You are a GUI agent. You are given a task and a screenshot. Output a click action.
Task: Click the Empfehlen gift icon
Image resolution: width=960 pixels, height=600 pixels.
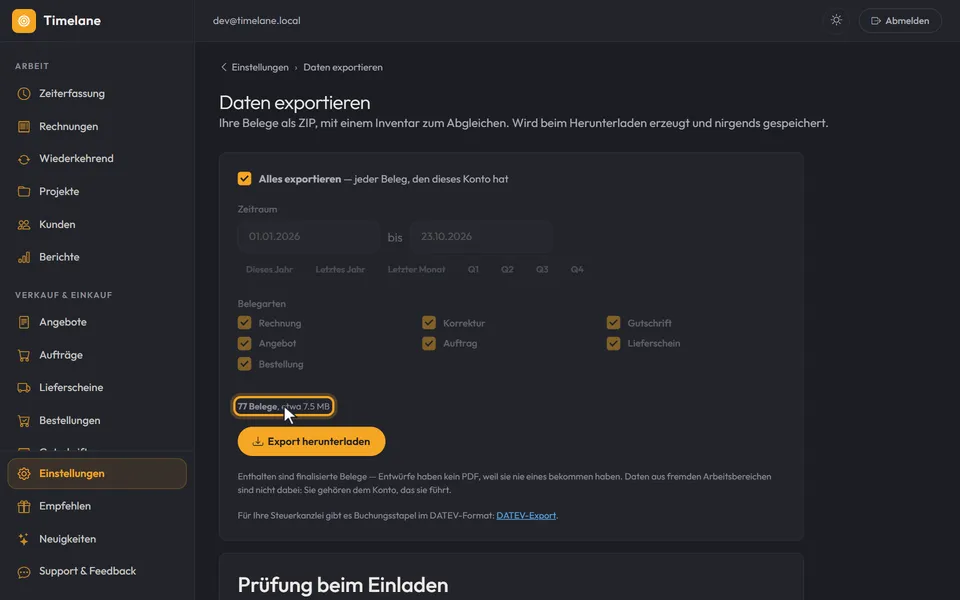click(24, 506)
